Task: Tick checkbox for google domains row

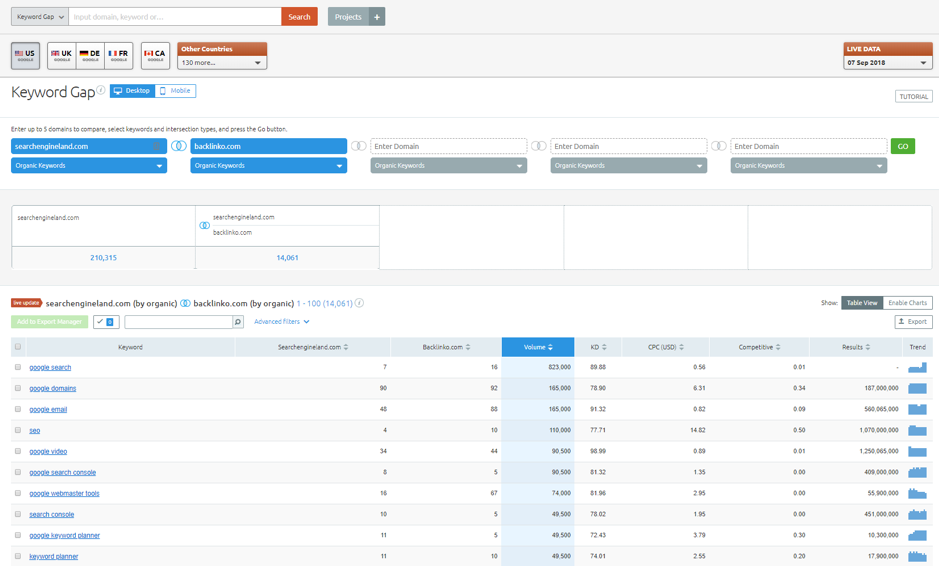Action: click(18, 388)
